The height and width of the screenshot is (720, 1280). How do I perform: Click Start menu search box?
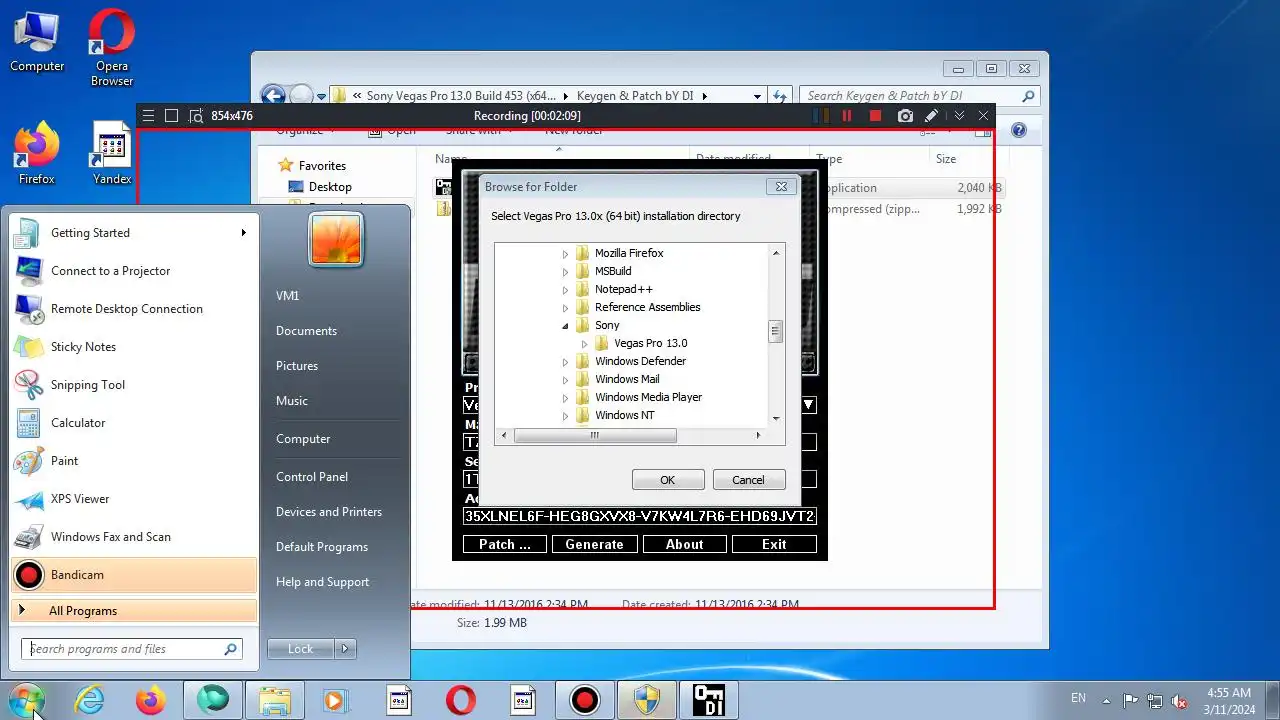click(x=132, y=649)
